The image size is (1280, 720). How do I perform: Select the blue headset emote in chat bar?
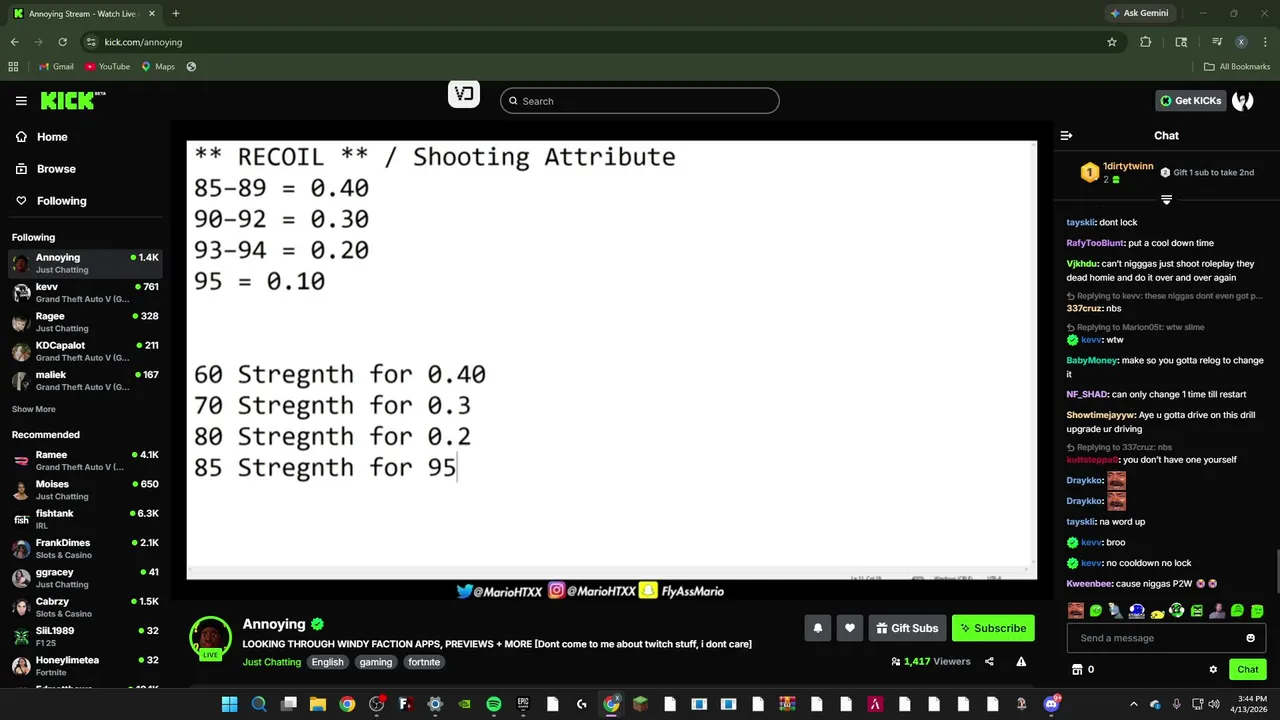(x=1136, y=610)
